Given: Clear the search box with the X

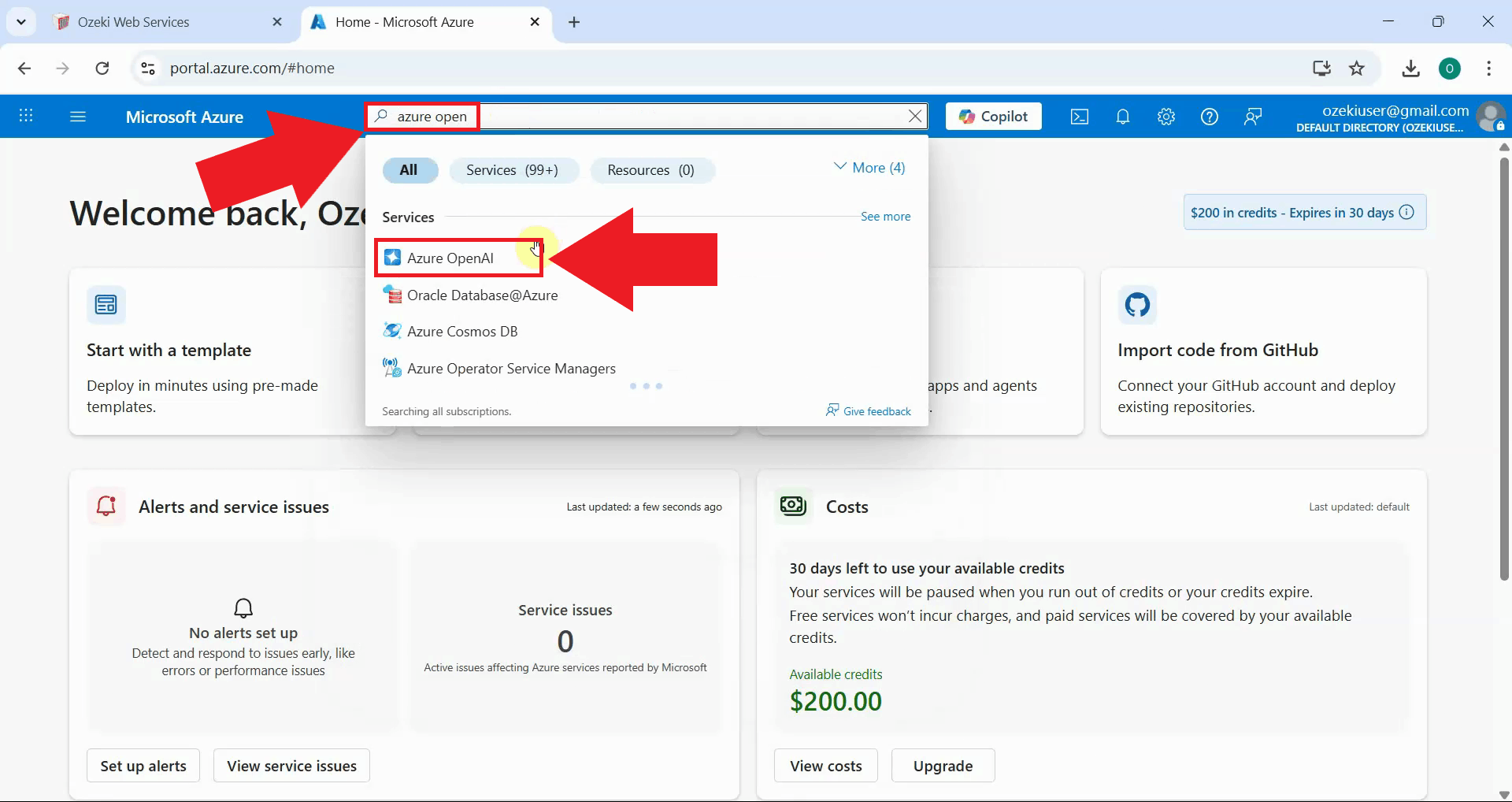Looking at the screenshot, I should point(914,116).
